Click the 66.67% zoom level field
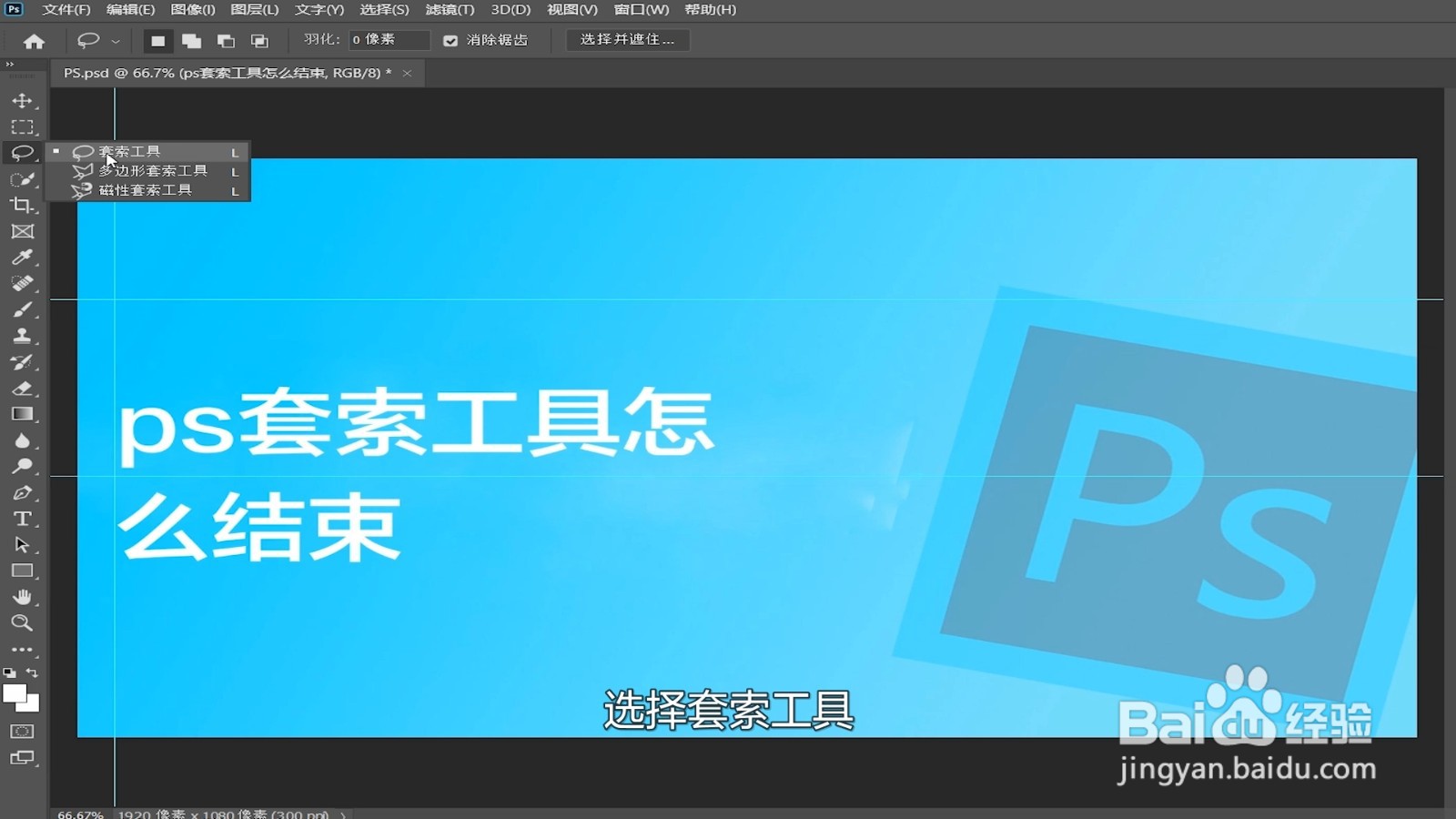 (x=80, y=814)
